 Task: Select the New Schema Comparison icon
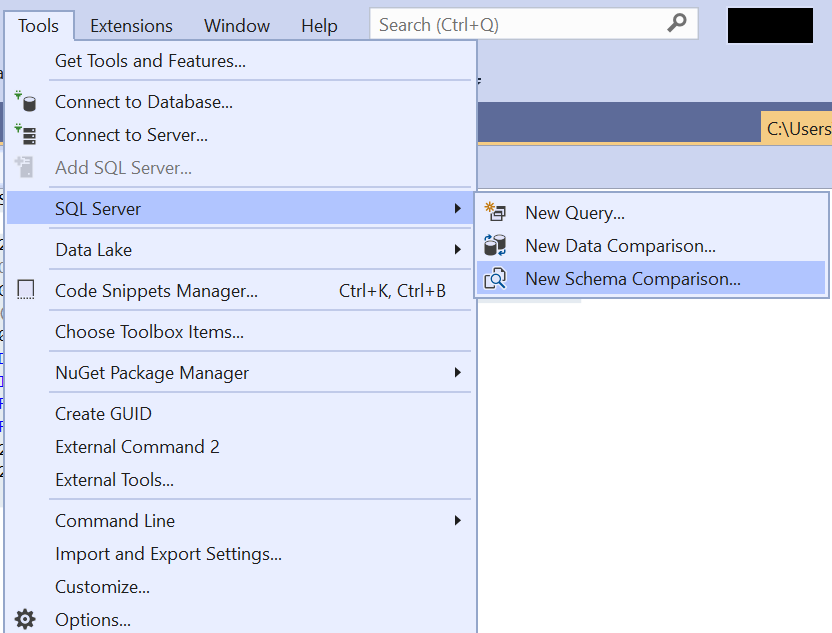[x=494, y=279]
